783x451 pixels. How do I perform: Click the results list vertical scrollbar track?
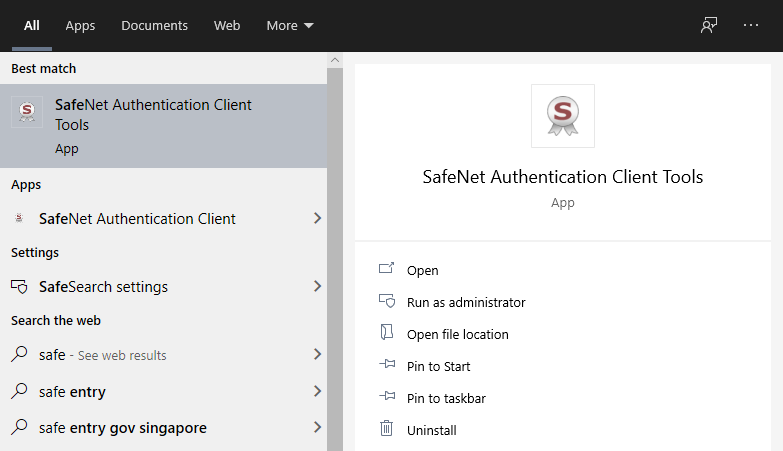coord(335,259)
